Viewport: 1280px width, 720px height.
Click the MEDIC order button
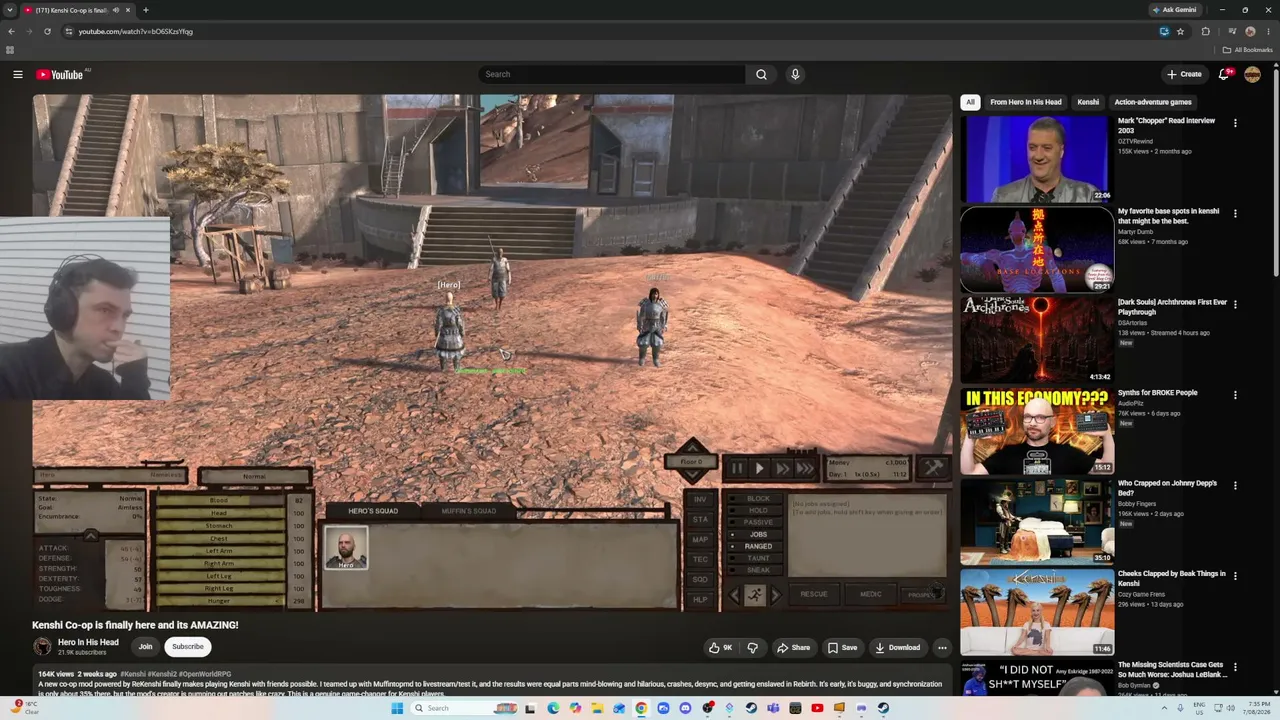(x=871, y=594)
